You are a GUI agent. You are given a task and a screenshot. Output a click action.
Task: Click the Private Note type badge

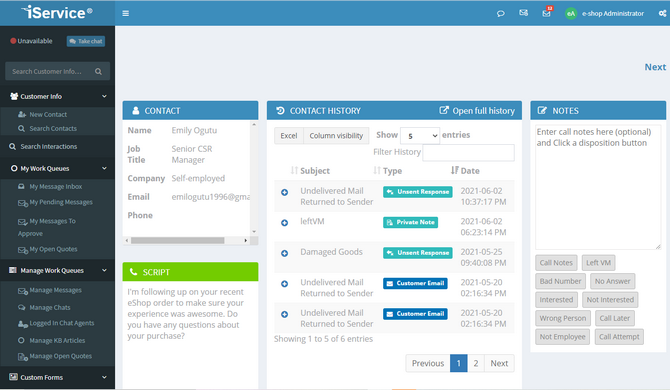[410, 223]
